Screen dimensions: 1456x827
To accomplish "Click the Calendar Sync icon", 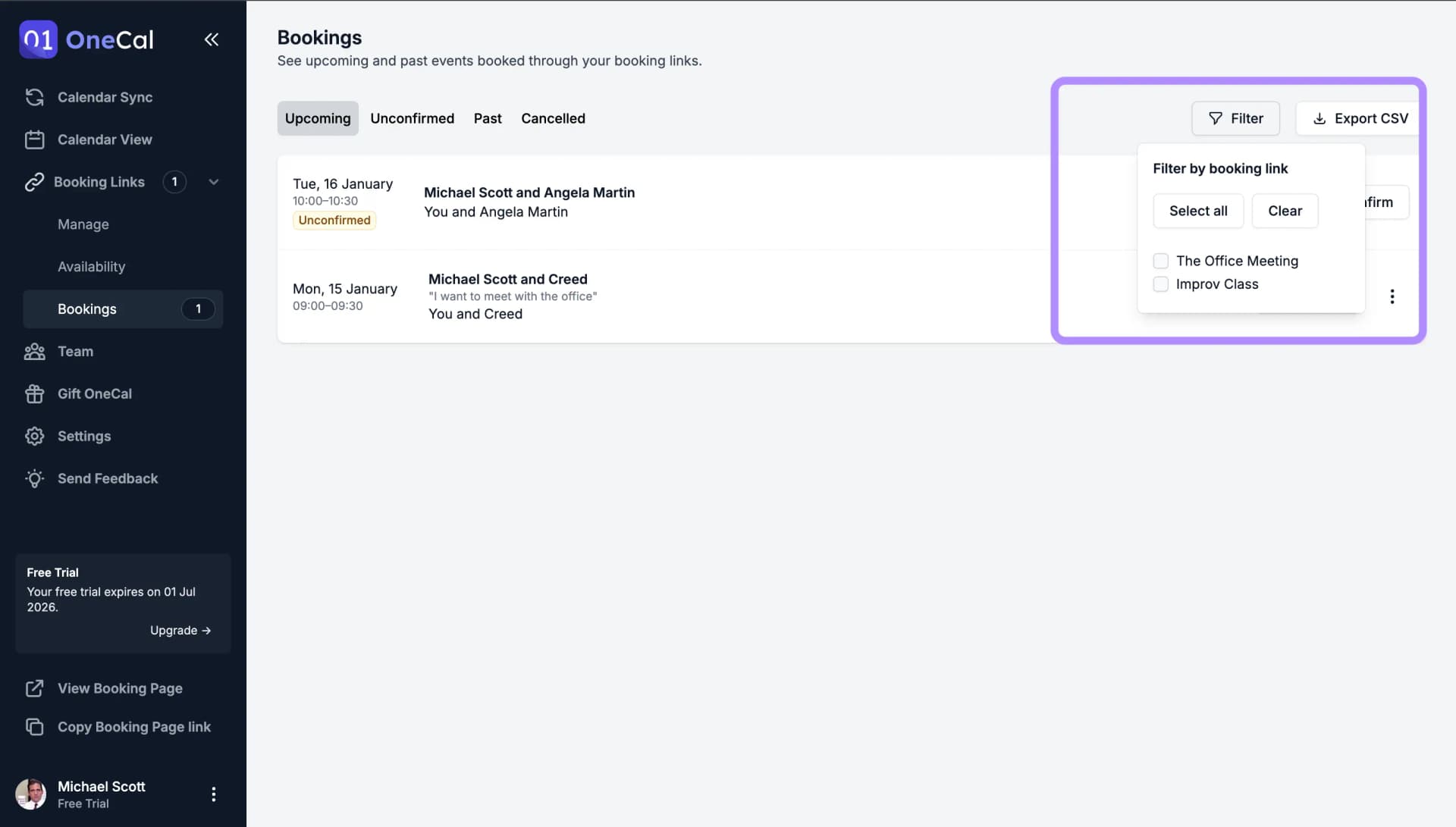I will (x=34, y=97).
